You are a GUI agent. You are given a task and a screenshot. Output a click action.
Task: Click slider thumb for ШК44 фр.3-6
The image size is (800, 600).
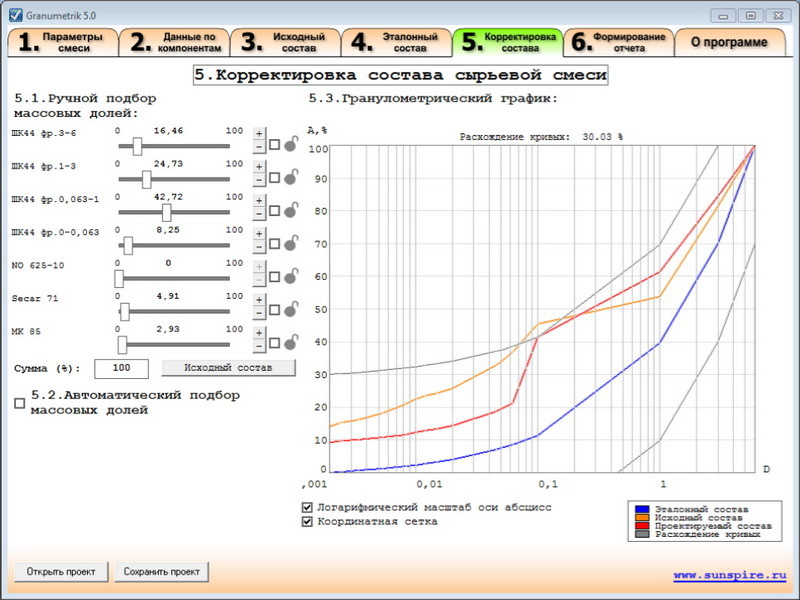(137, 146)
